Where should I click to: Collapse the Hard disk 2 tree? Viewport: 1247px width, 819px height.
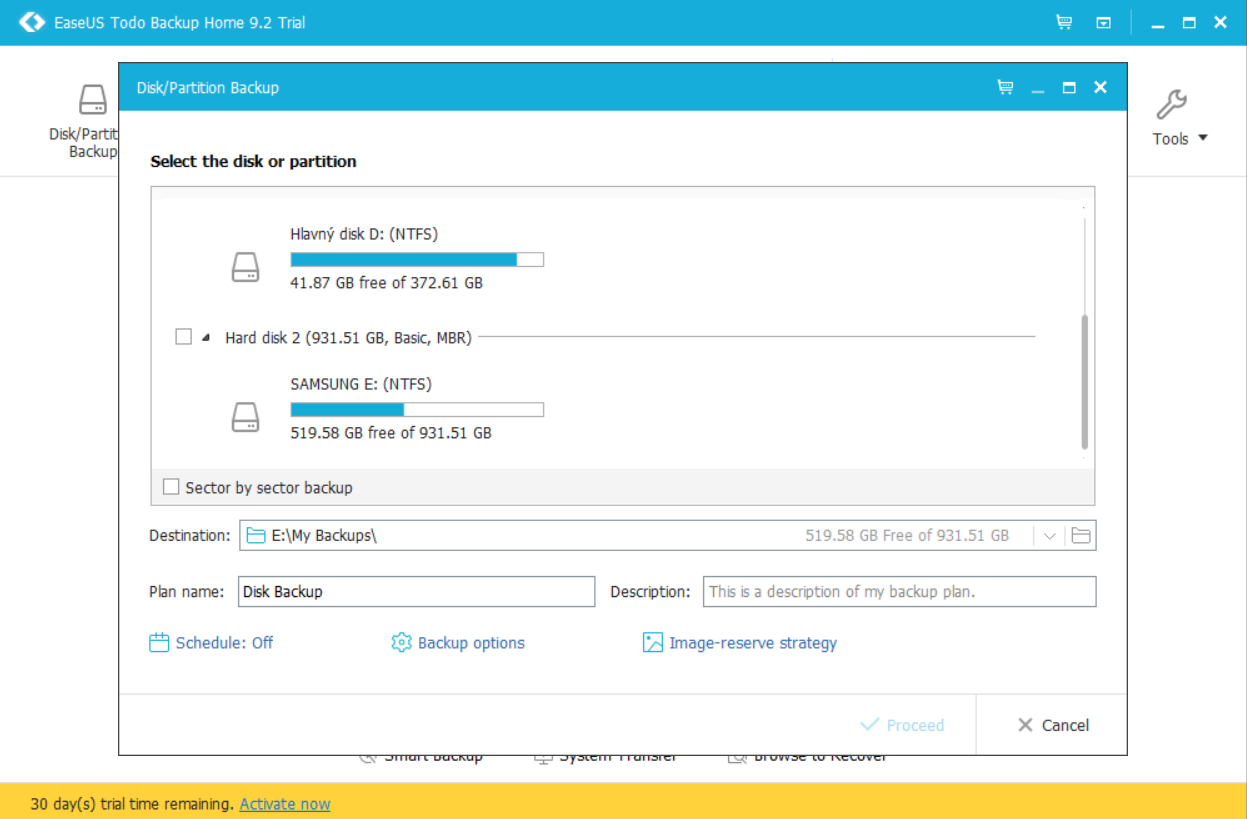(206, 338)
